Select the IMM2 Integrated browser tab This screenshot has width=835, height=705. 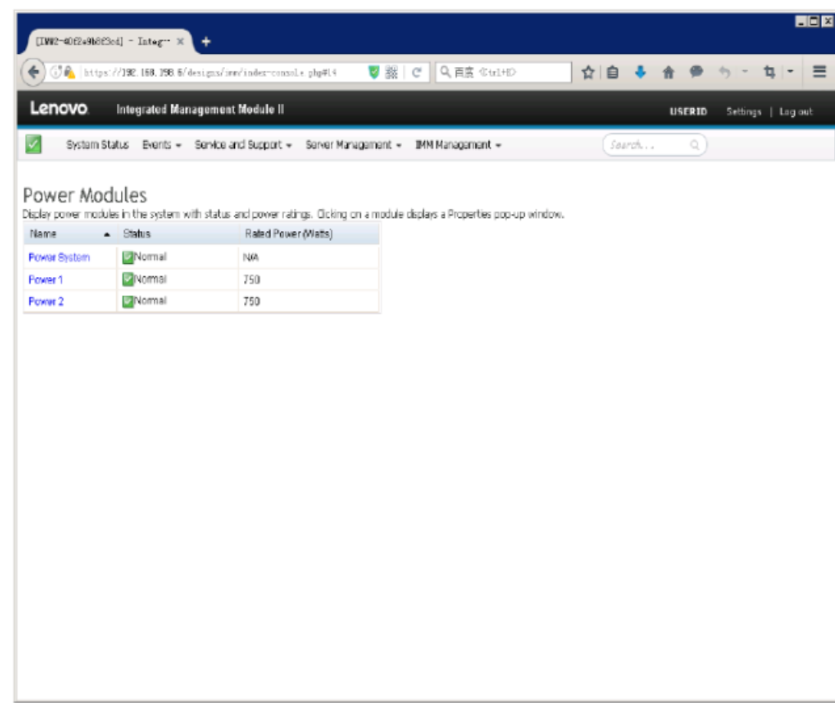coord(107,42)
